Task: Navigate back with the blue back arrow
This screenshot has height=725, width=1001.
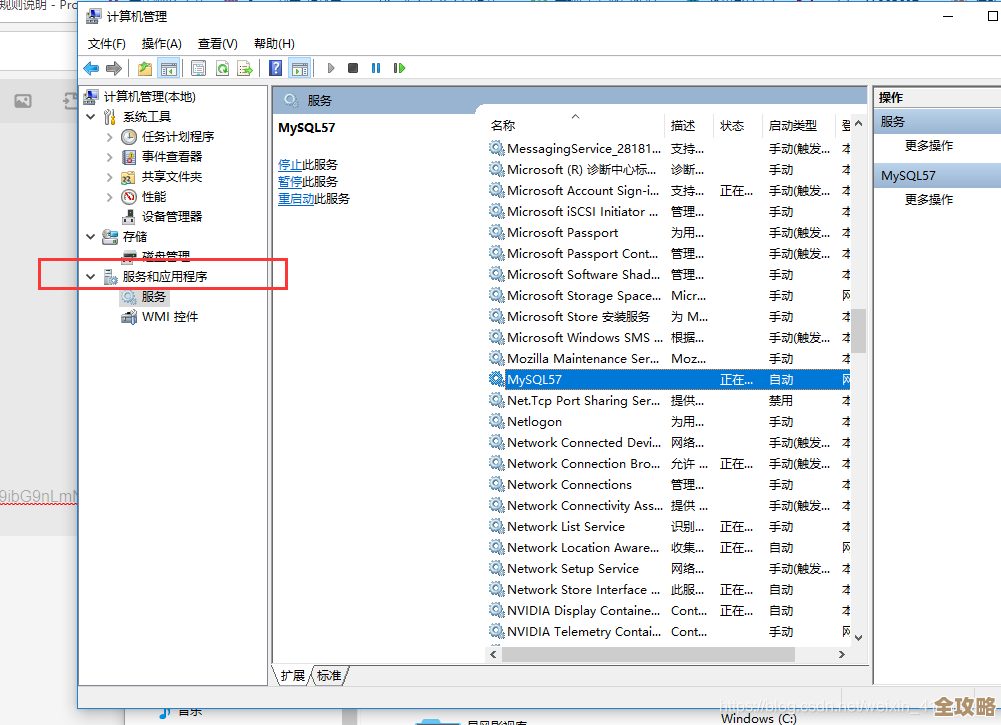Action: click(x=90, y=67)
